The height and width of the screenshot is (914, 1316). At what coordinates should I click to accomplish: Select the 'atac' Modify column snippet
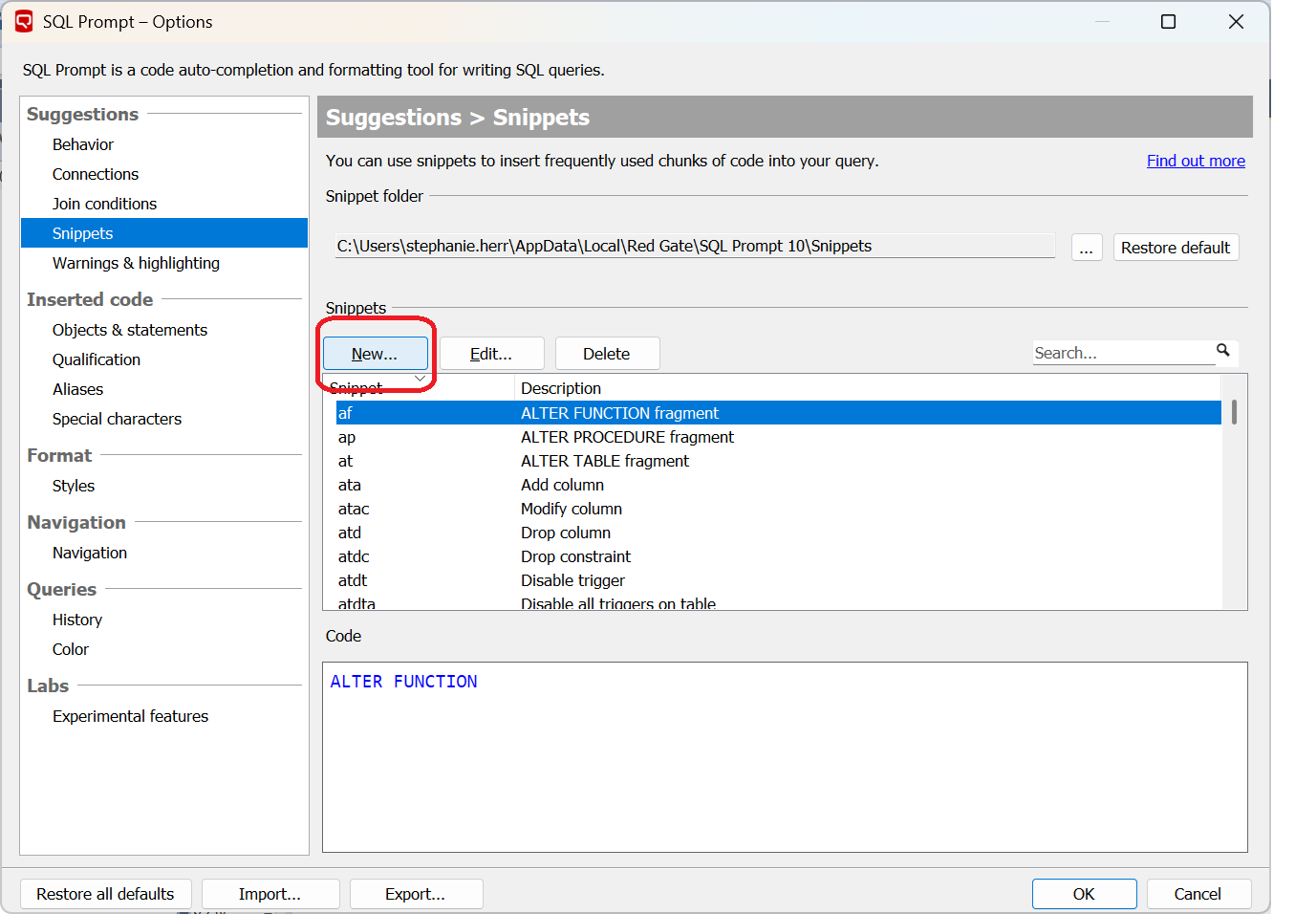(x=354, y=509)
